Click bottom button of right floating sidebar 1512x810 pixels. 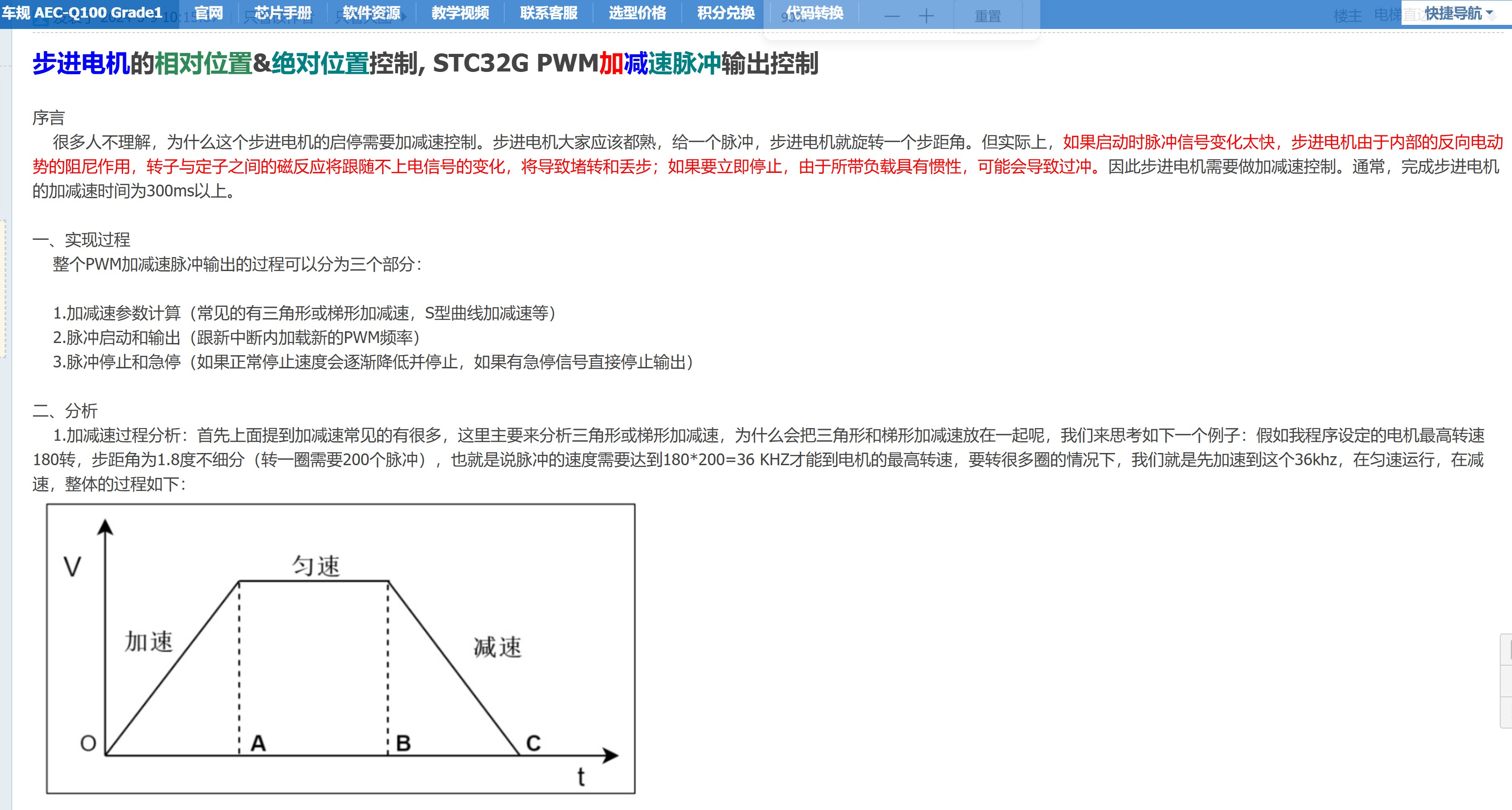click(1507, 712)
